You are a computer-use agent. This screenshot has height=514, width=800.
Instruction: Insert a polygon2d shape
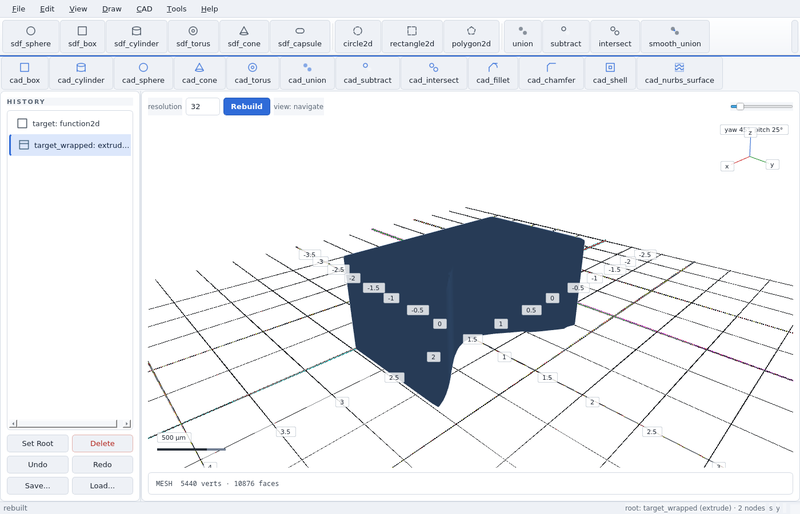point(471,37)
